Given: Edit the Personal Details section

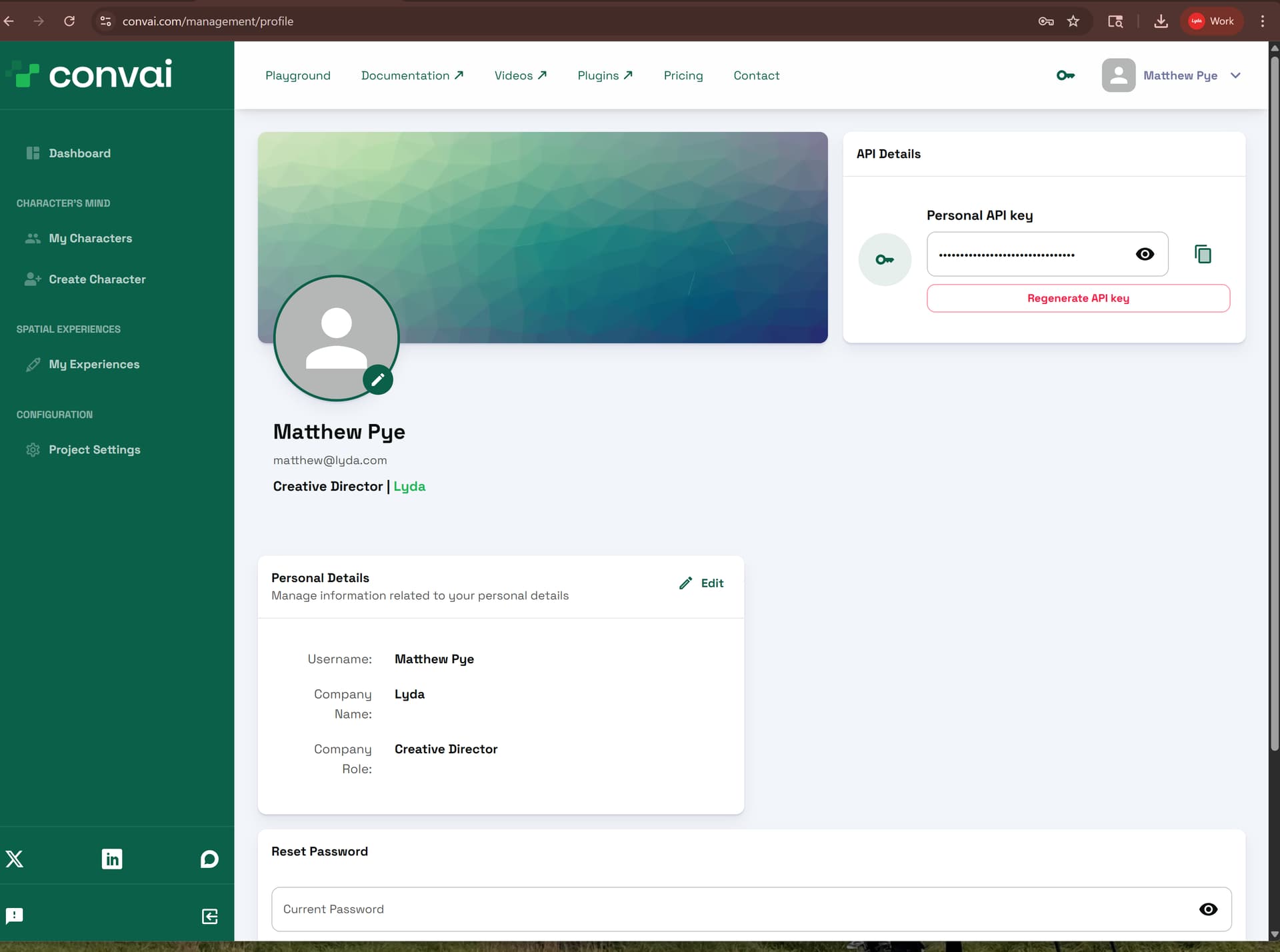Looking at the screenshot, I should click(x=702, y=583).
